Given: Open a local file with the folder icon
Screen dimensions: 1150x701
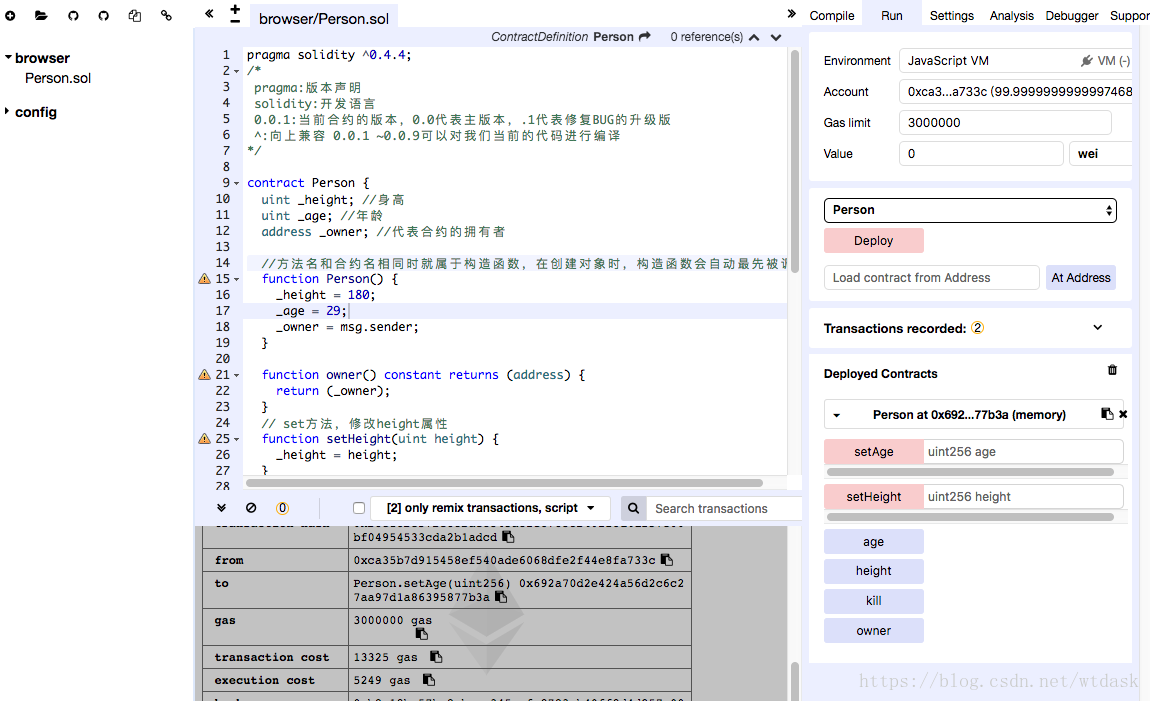Looking at the screenshot, I should tap(41, 15).
